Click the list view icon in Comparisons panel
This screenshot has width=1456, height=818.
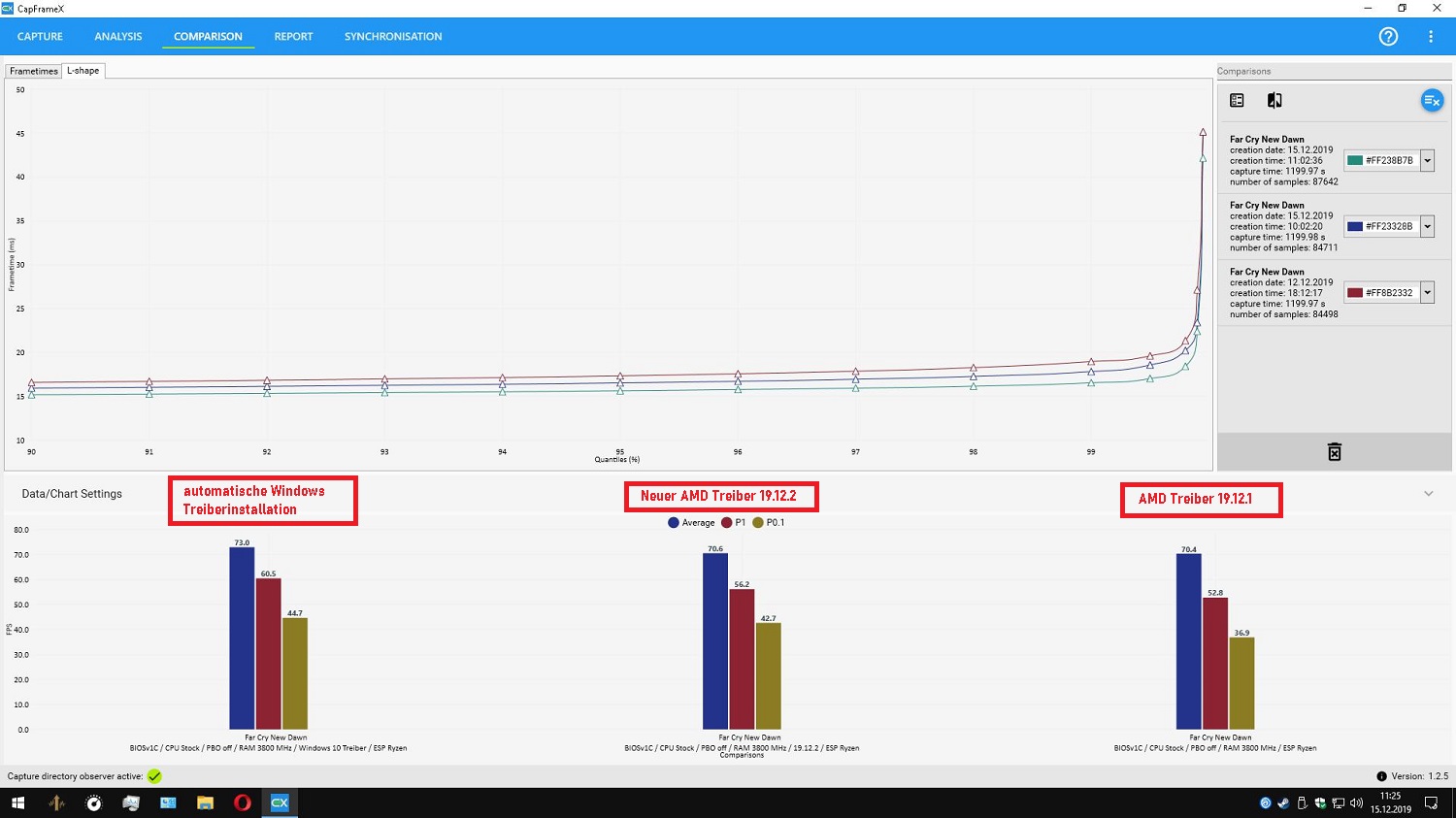coord(1237,100)
